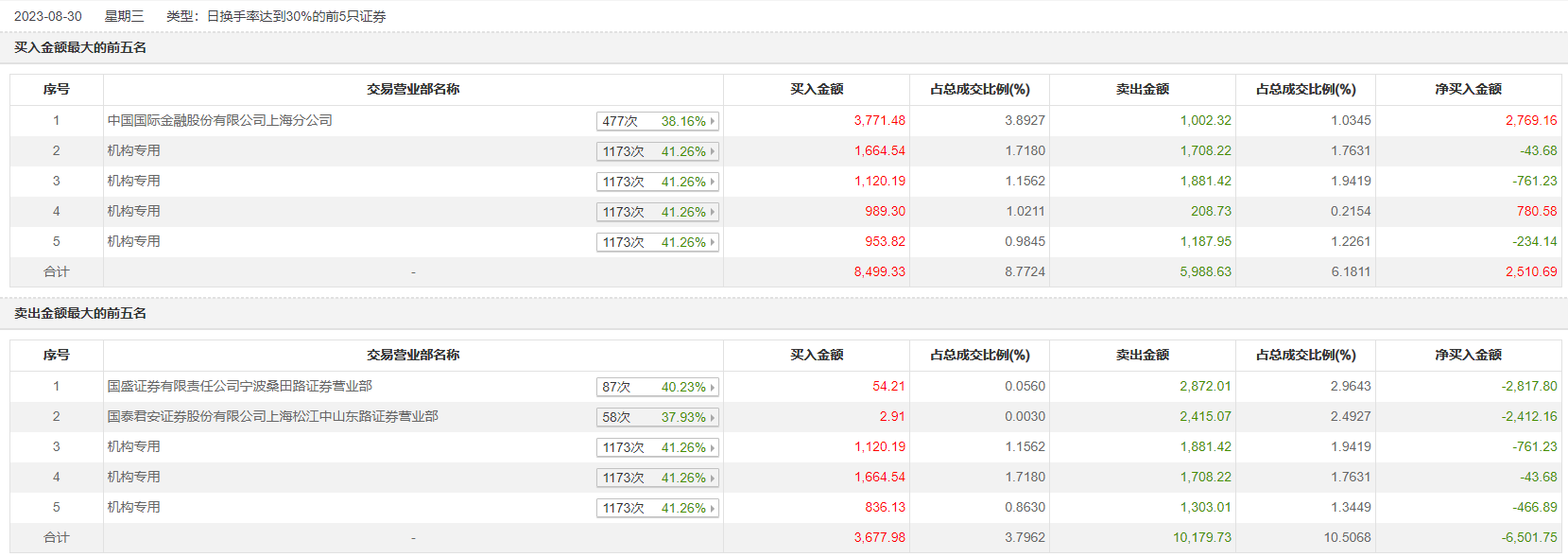Select the 卖出金额最大的前五名 section title
This screenshot has height=557, width=1568.
point(80,313)
